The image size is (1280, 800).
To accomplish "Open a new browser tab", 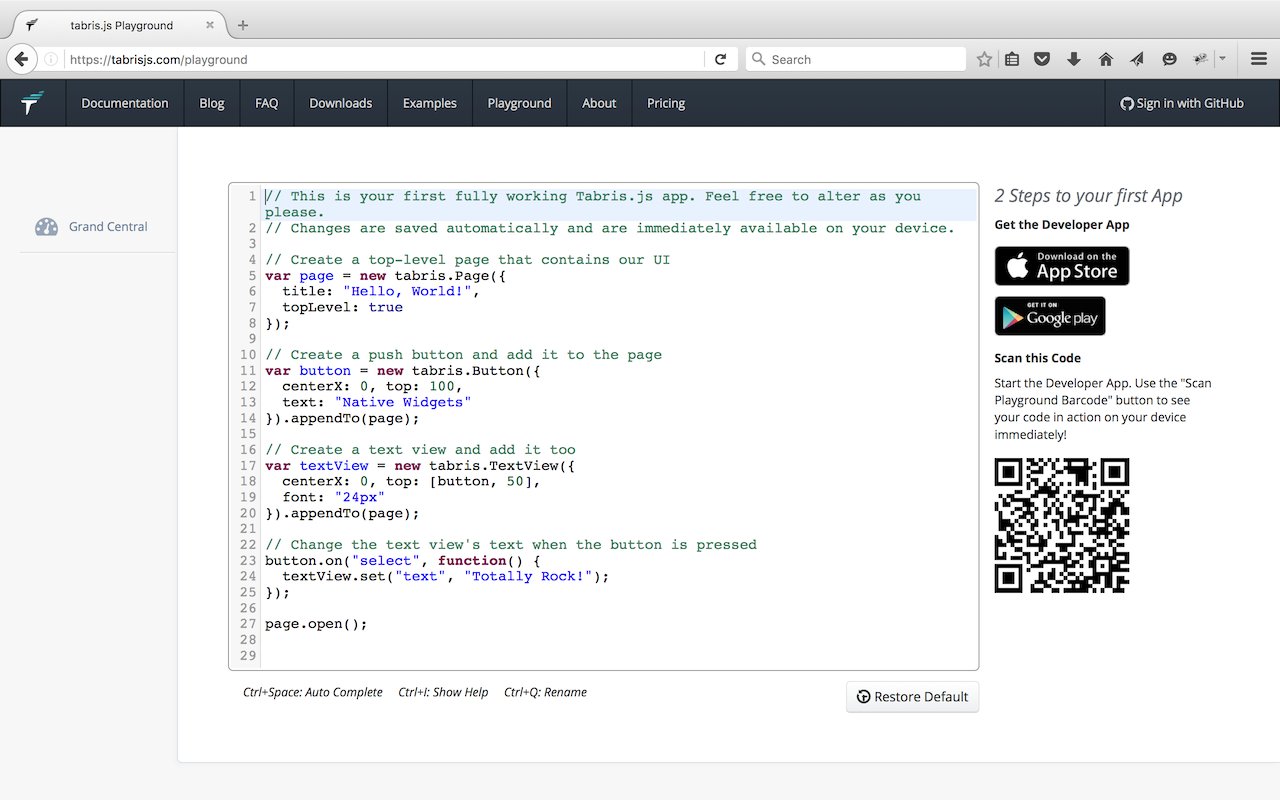I will click(243, 25).
